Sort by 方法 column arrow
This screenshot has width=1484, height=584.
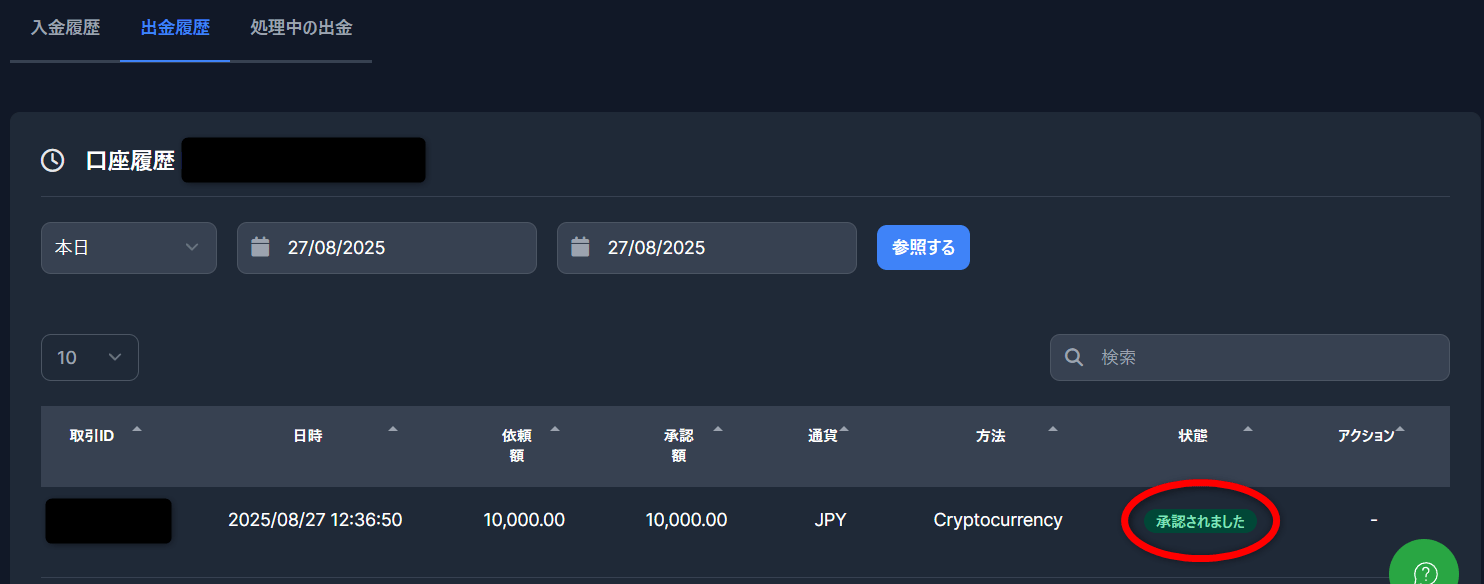(1052, 429)
